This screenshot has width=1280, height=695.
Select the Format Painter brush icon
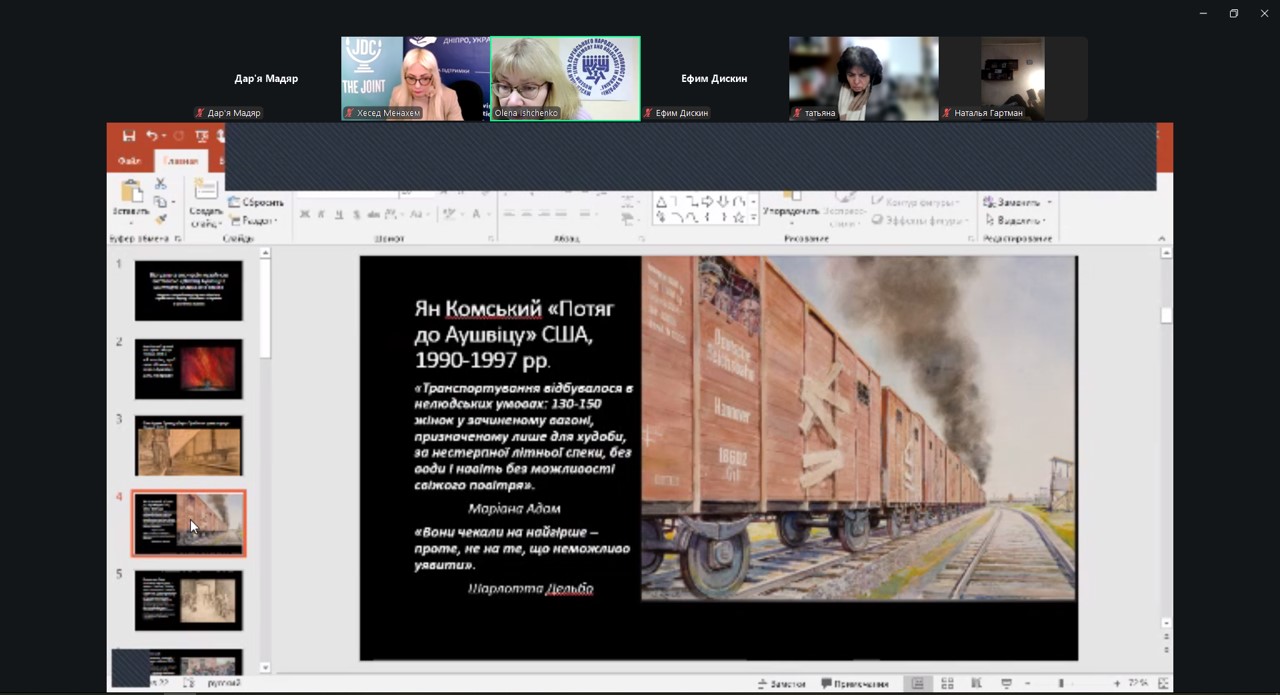coord(160,220)
